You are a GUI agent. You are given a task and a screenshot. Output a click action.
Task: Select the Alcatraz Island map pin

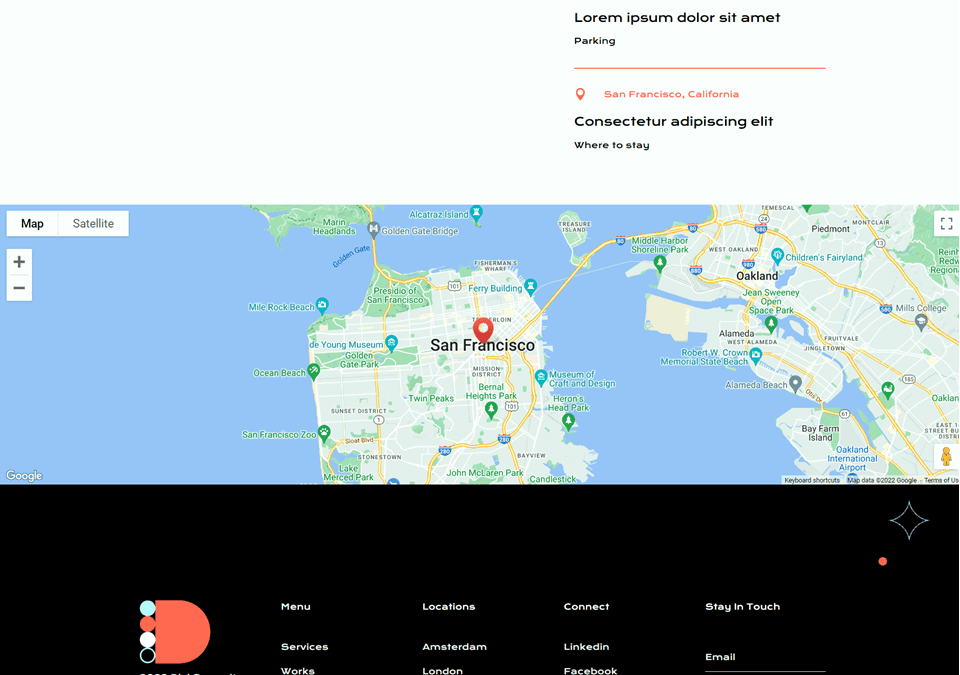click(477, 213)
